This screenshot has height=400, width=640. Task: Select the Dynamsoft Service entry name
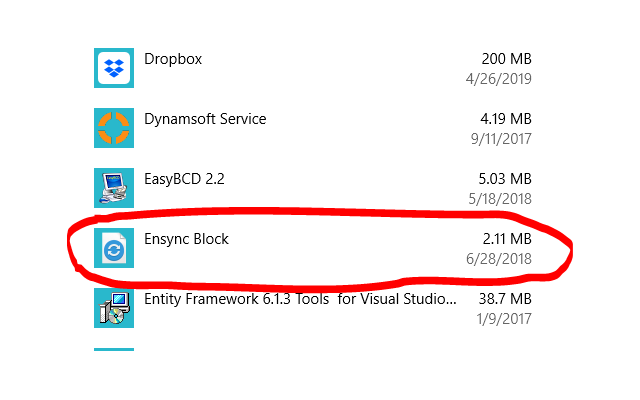coord(205,119)
